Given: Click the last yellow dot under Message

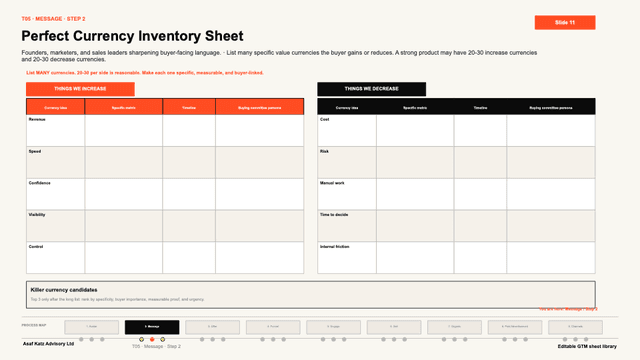Looking at the screenshot, I should [x=162, y=339].
